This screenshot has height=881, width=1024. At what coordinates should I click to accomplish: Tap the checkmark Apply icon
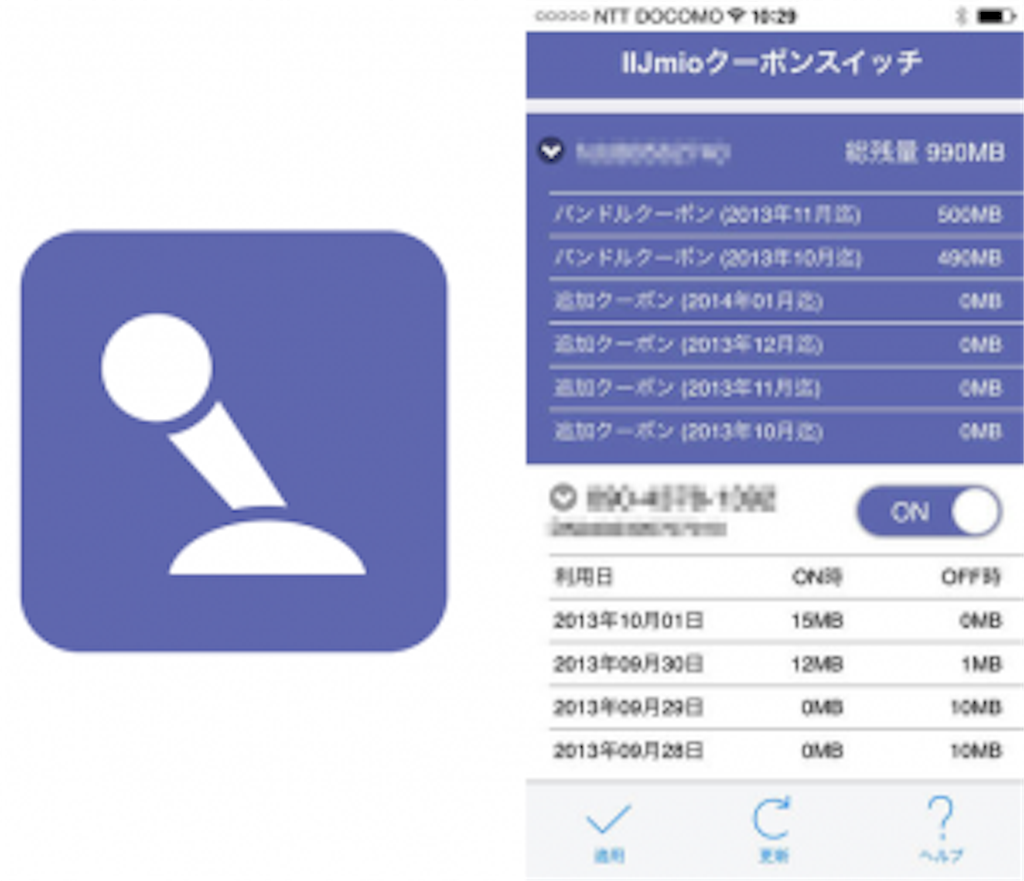(x=609, y=819)
